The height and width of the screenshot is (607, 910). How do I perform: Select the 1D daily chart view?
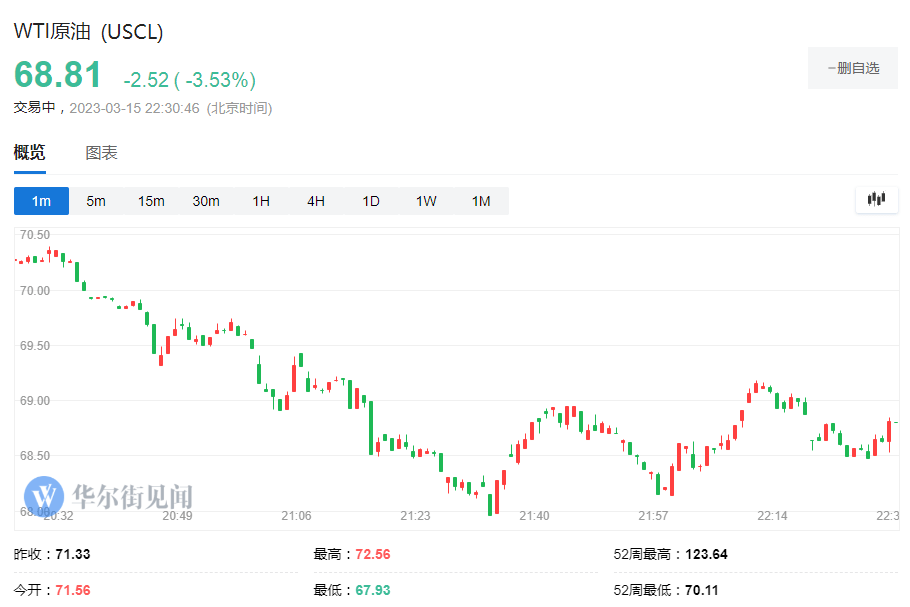pyautogui.click(x=370, y=200)
